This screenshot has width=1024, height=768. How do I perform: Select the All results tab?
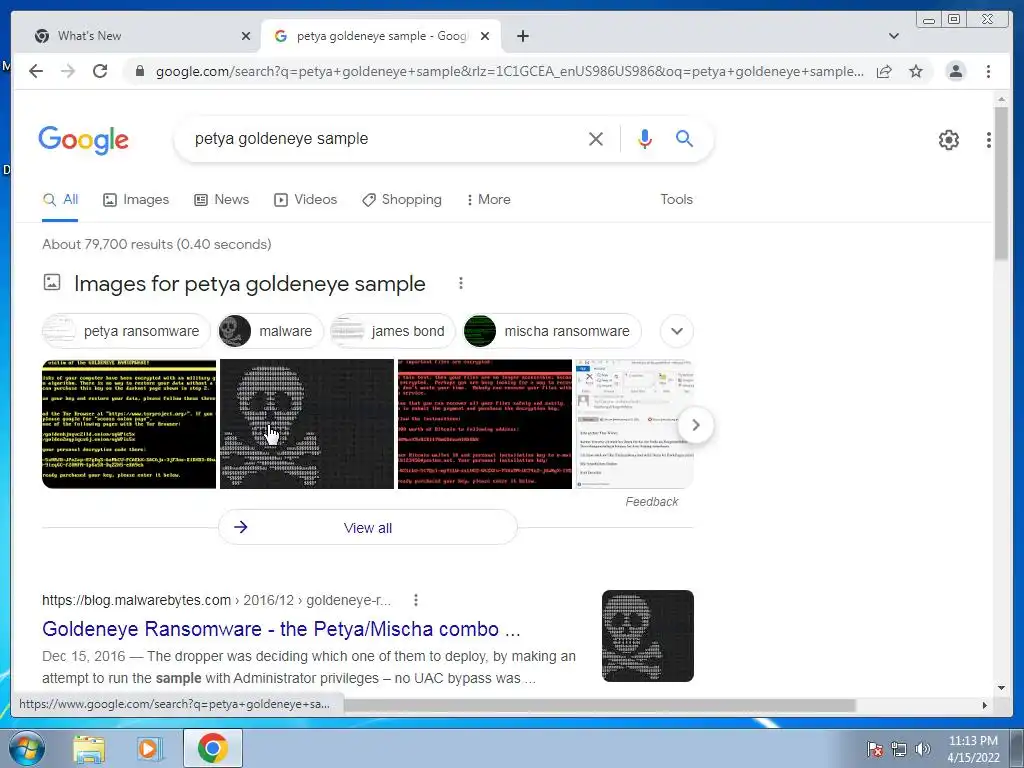coord(60,199)
